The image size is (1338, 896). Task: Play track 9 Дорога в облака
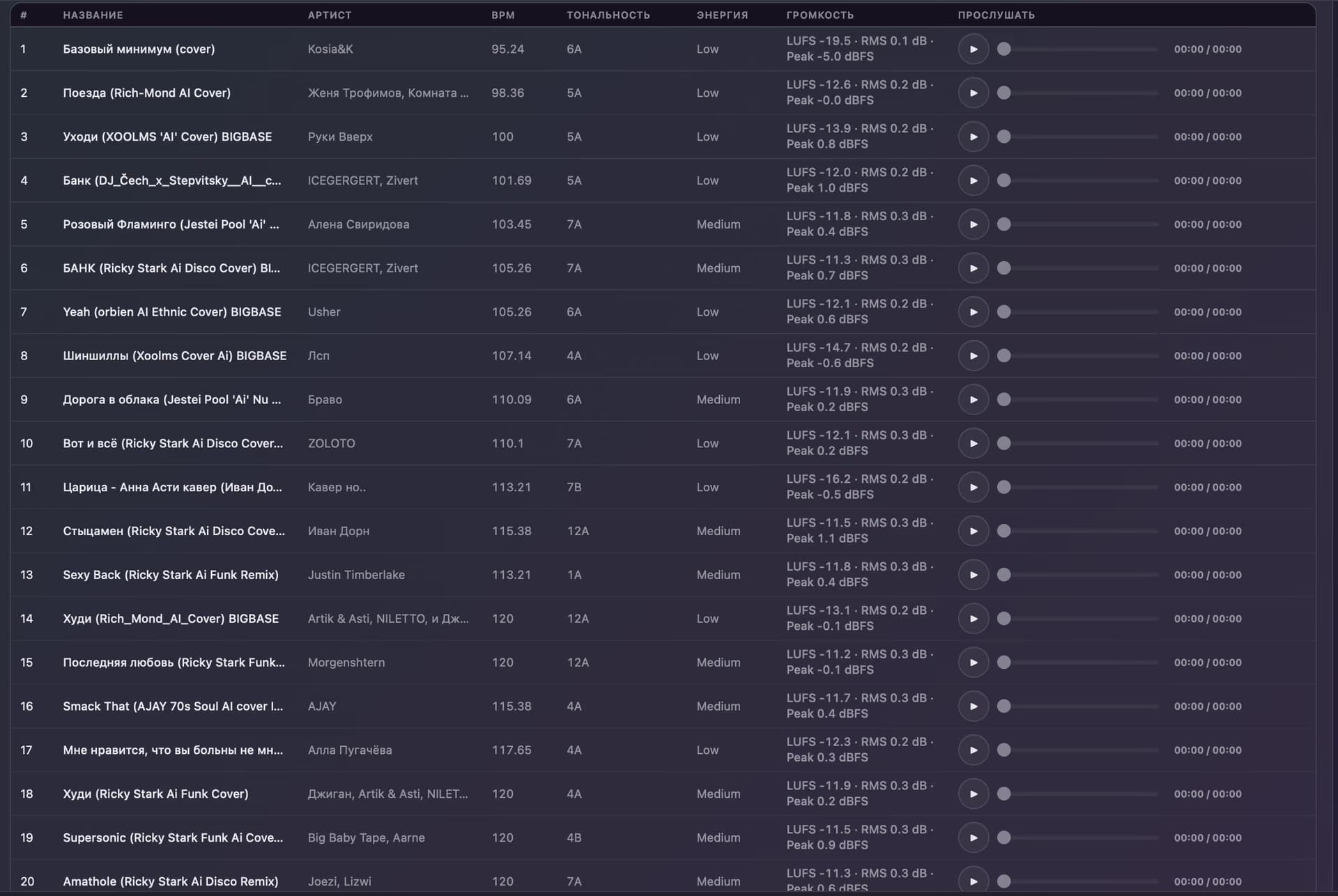[973, 399]
